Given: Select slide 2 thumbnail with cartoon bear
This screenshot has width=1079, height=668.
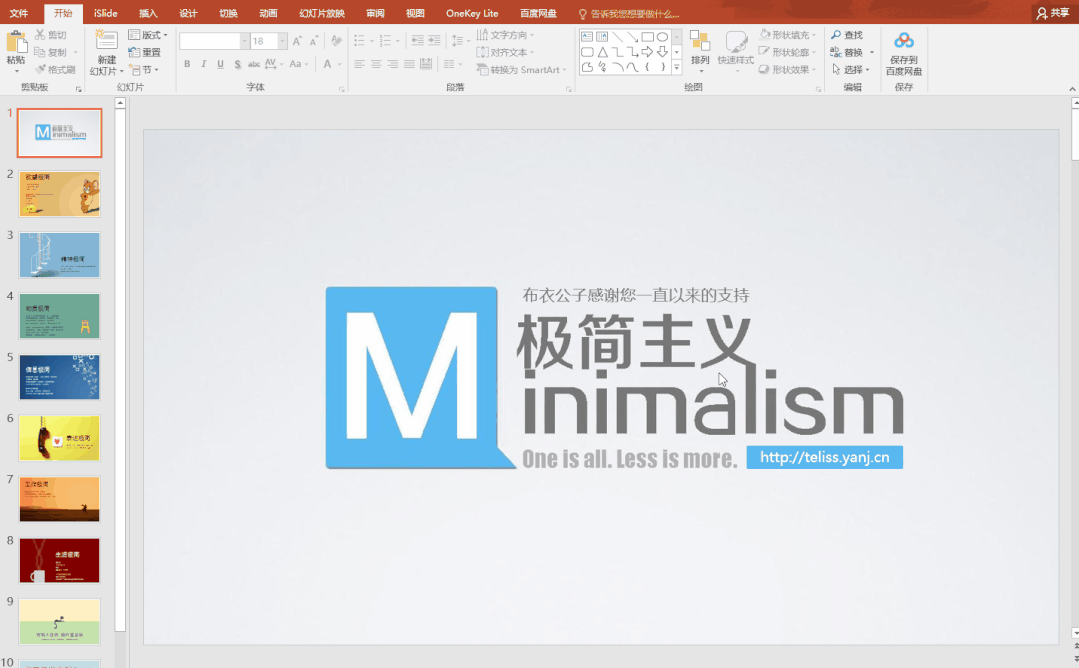Looking at the screenshot, I should [60, 194].
